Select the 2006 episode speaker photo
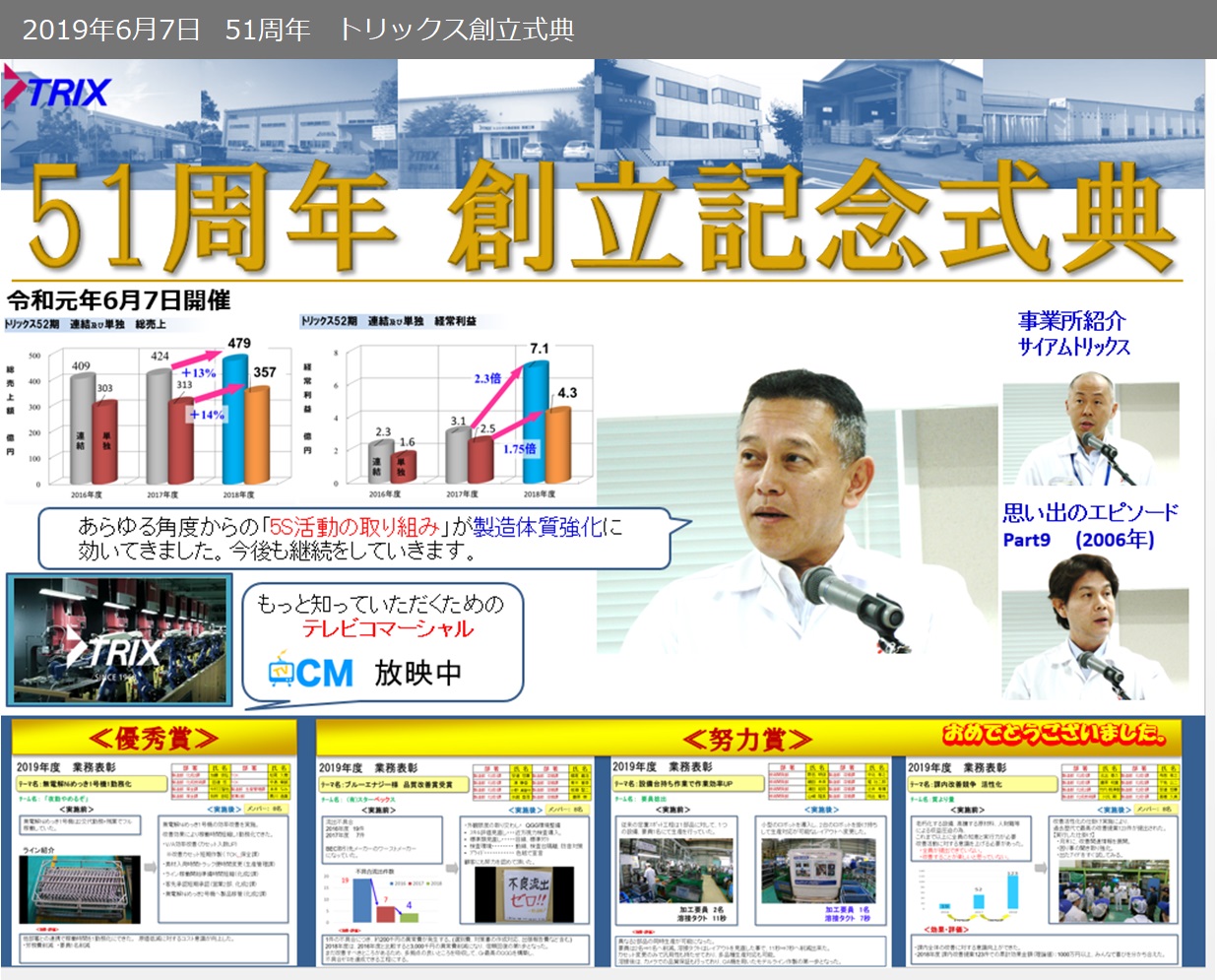1217x980 pixels. pos(1094,627)
